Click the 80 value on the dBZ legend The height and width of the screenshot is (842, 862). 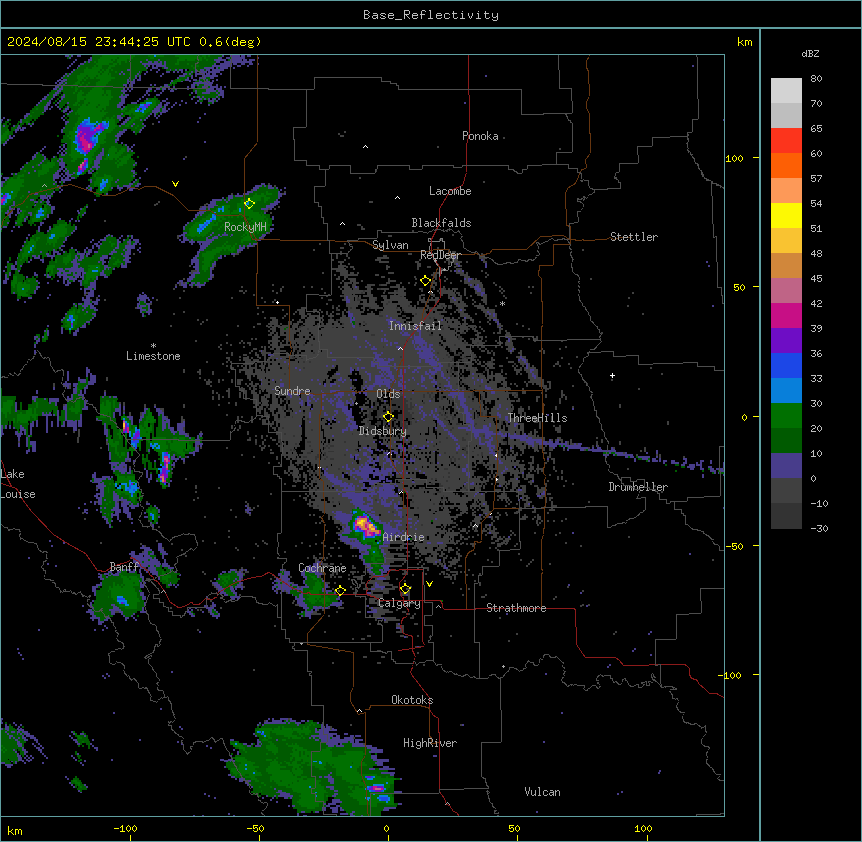(x=816, y=79)
